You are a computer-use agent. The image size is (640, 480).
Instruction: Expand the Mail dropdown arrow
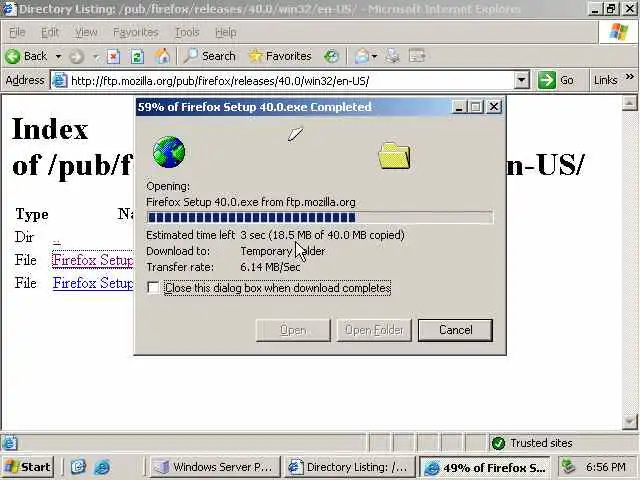point(374,56)
